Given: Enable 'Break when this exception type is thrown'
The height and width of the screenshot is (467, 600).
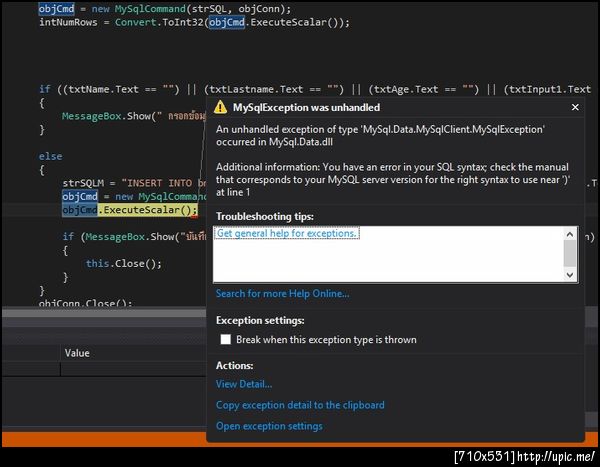Looking at the screenshot, I should click(x=226, y=339).
